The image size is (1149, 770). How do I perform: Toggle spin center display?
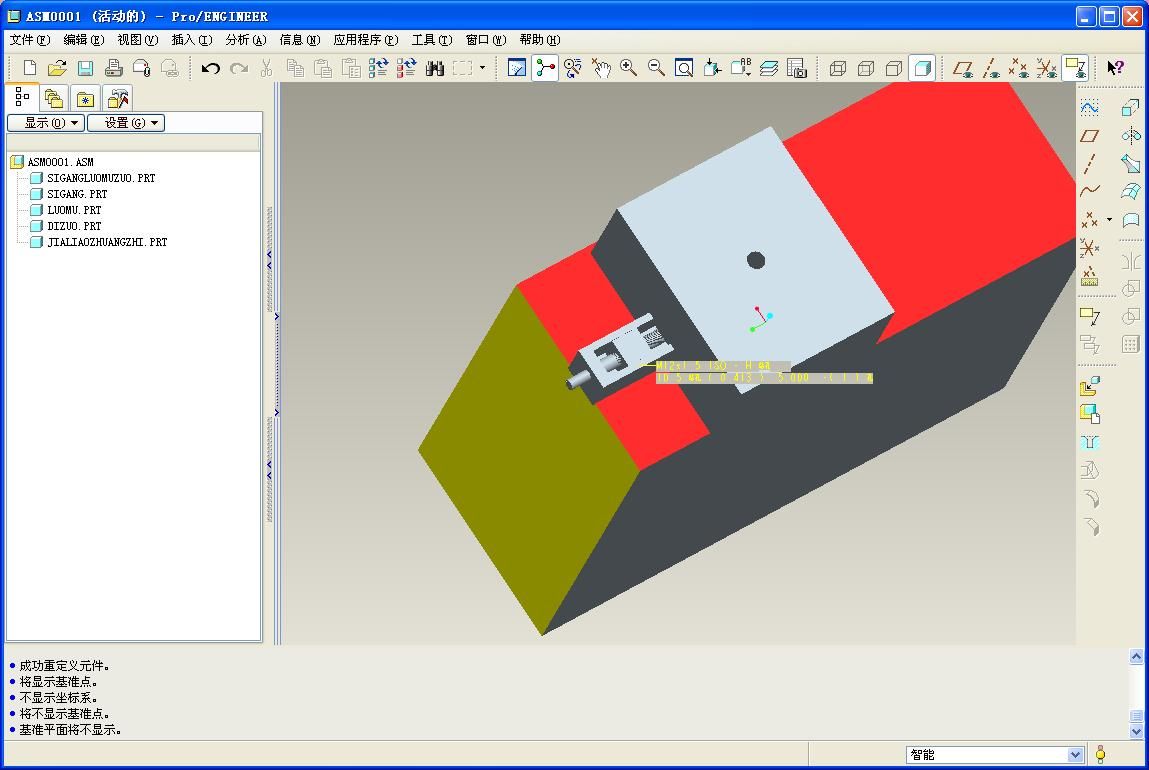click(x=544, y=68)
